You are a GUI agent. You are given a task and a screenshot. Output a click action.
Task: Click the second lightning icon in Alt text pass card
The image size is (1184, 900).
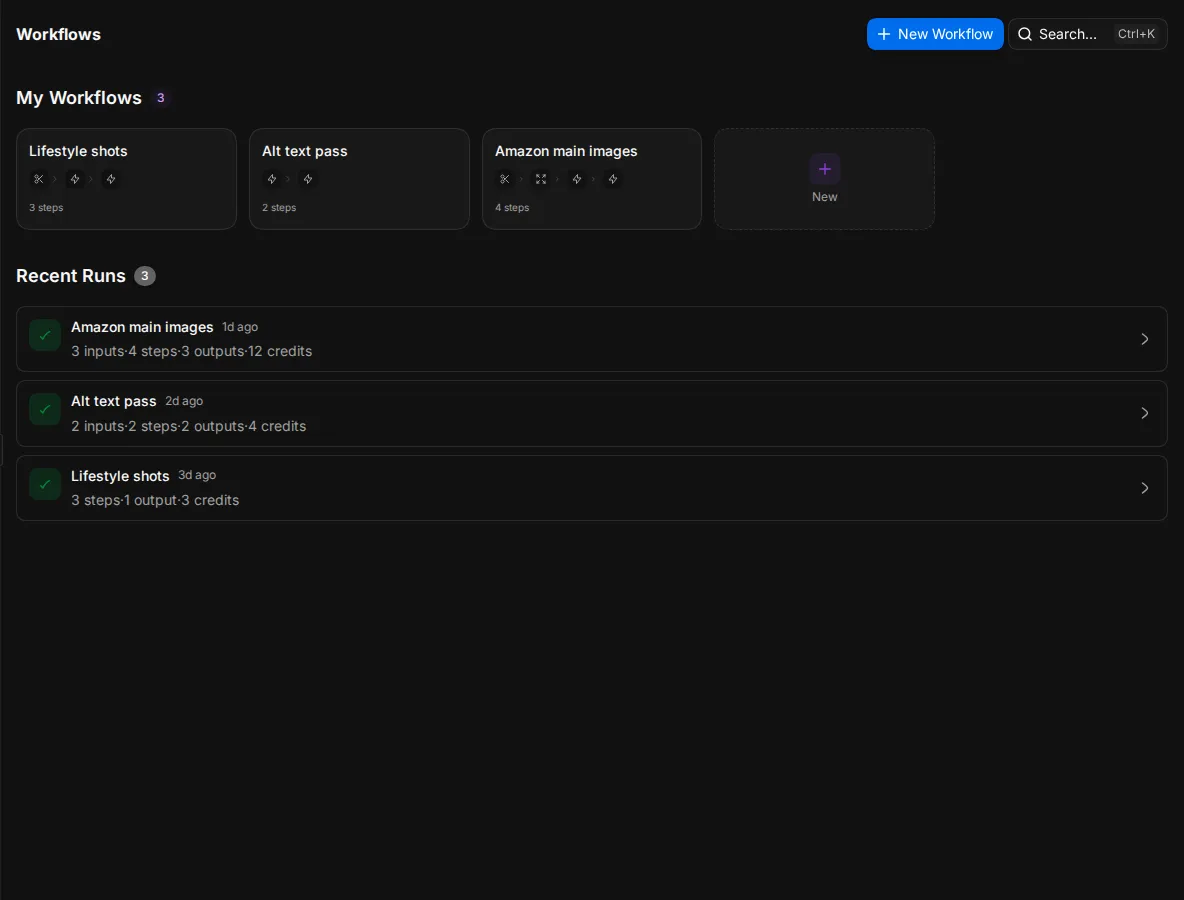click(308, 179)
